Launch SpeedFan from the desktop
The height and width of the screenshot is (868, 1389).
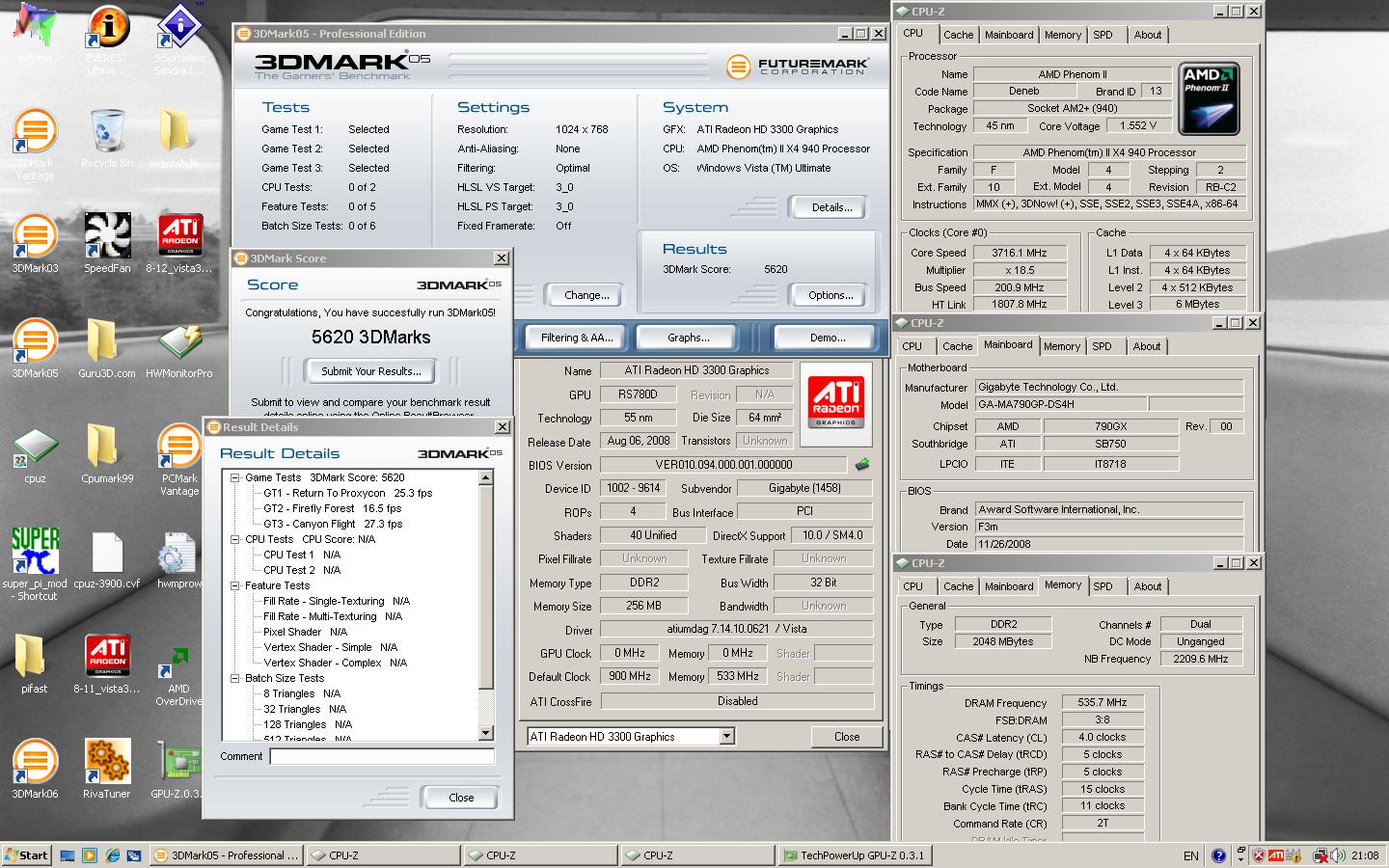[x=107, y=243]
